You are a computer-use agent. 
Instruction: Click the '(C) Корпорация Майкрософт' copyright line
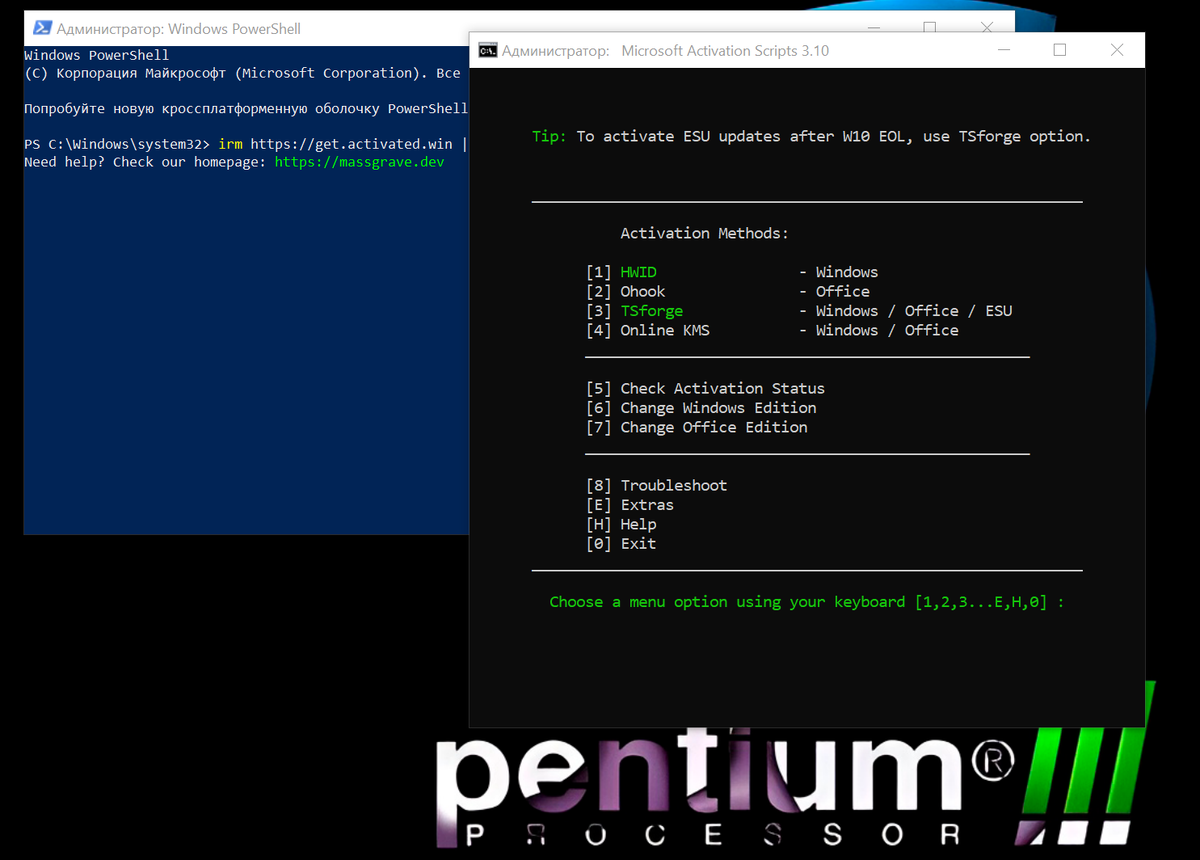242,73
